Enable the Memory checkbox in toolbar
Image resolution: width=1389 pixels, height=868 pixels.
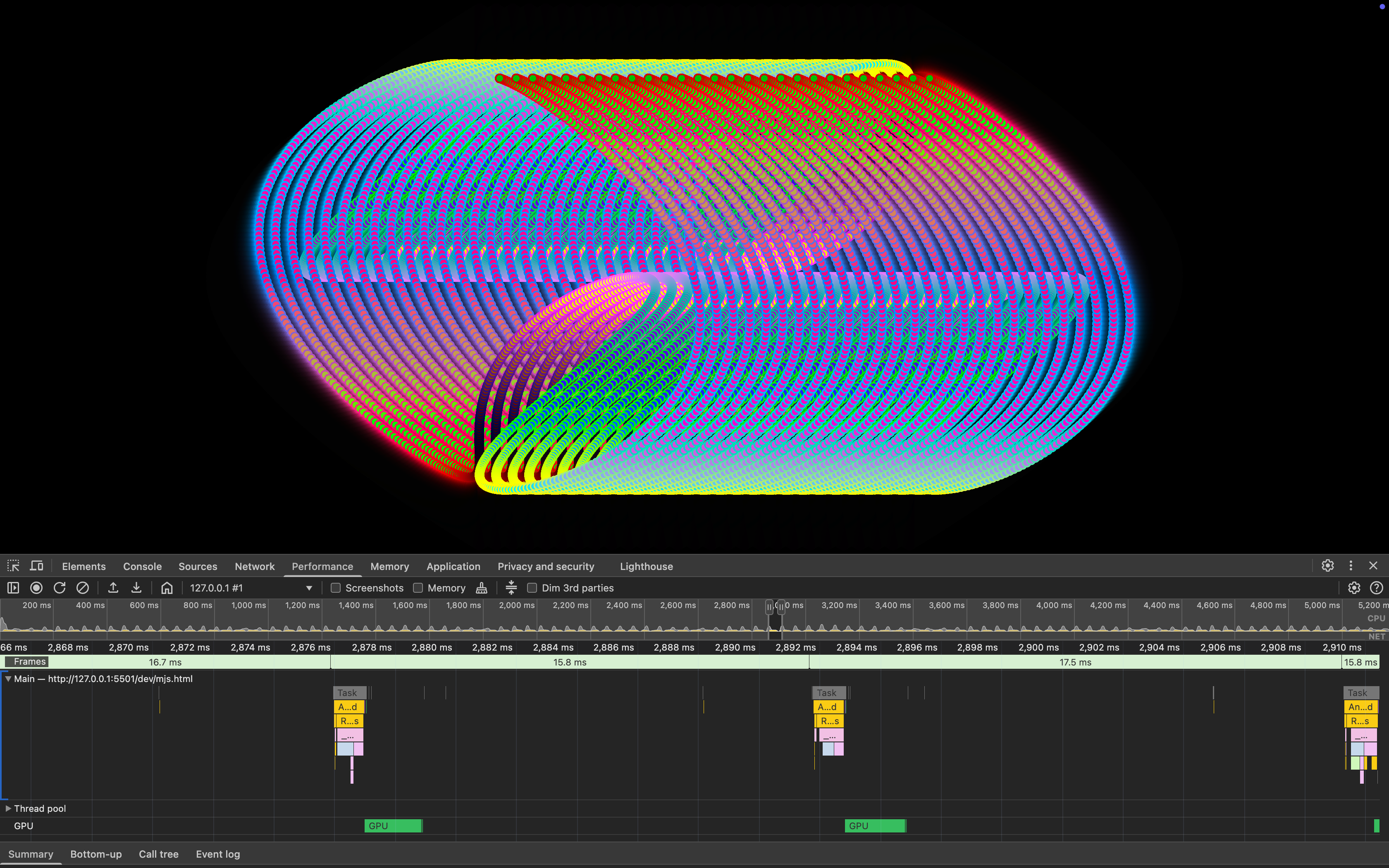tap(418, 588)
